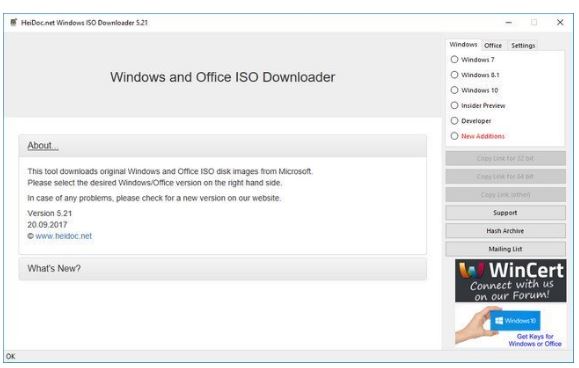The height and width of the screenshot is (368, 579).
Task: Open the Hash Archive button
Action: 505,231
